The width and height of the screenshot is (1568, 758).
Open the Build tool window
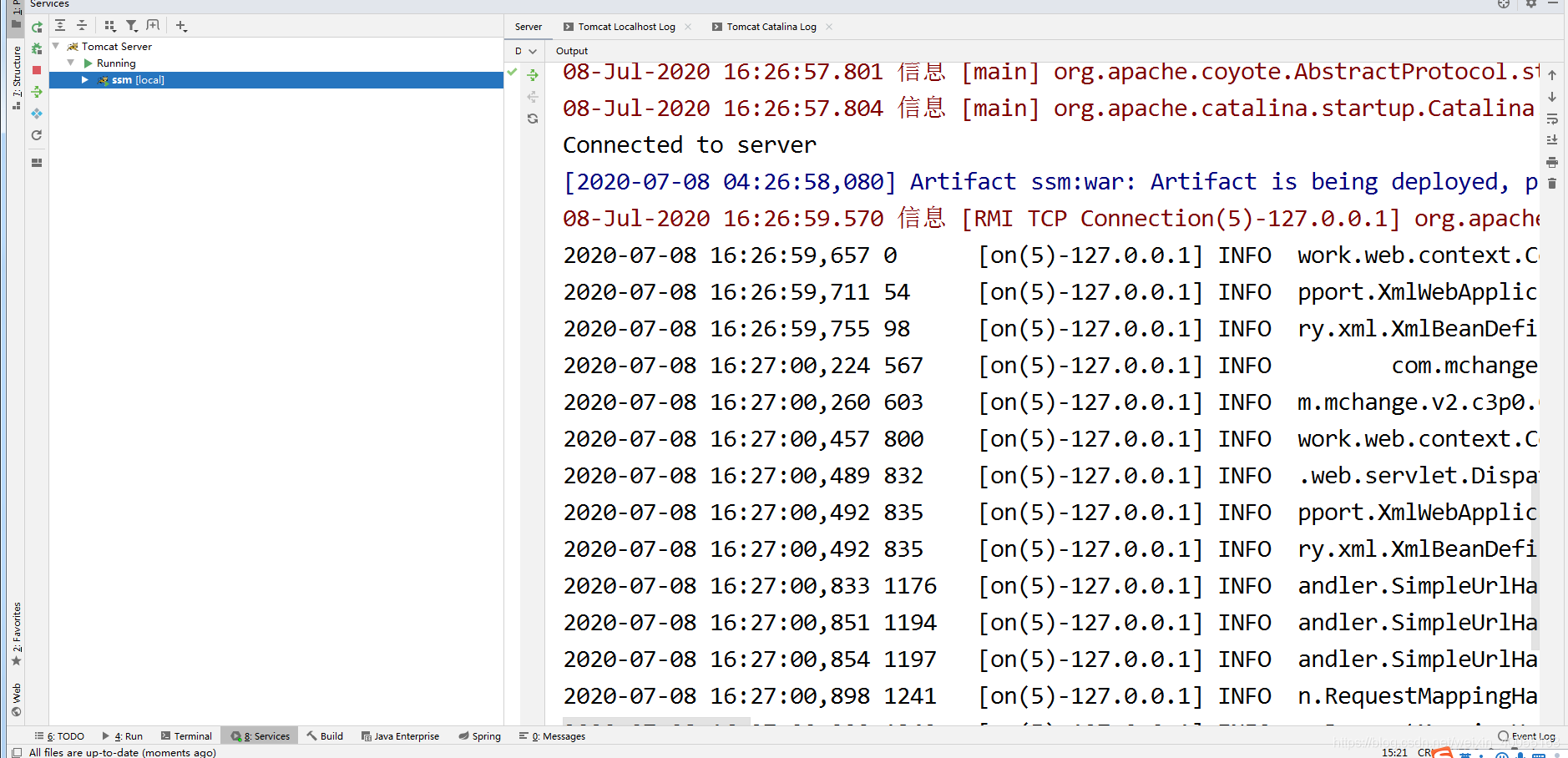325,736
